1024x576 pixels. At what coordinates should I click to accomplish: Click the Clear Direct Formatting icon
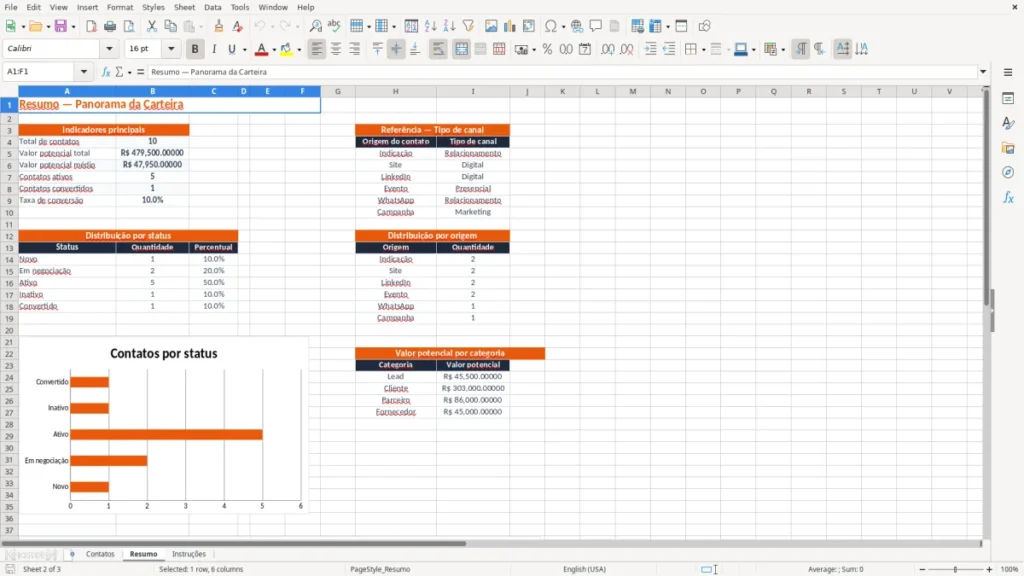pos(238,26)
